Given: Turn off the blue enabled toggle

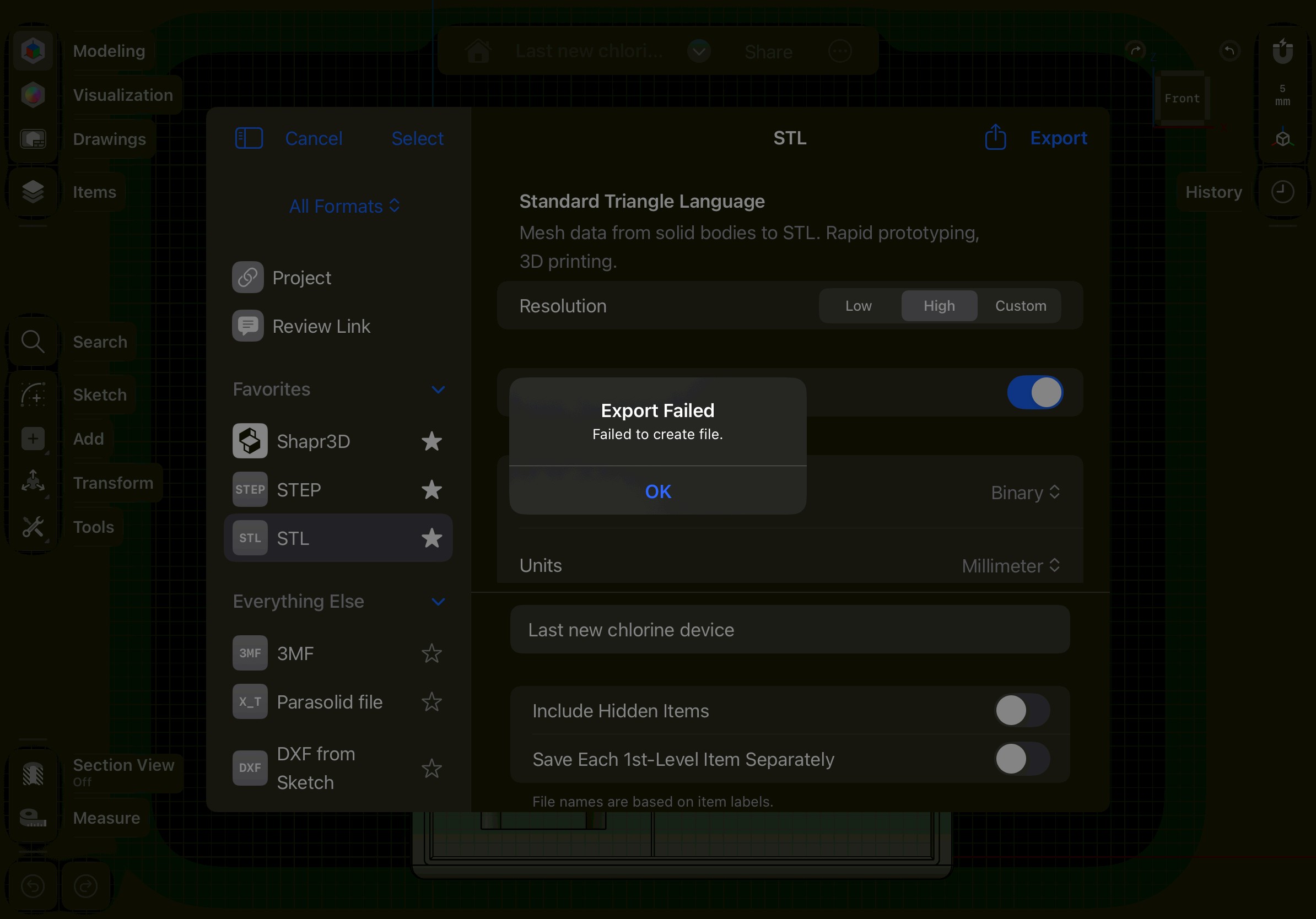Looking at the screenshot, I should pyautogui.click(x=1034, y=392).
